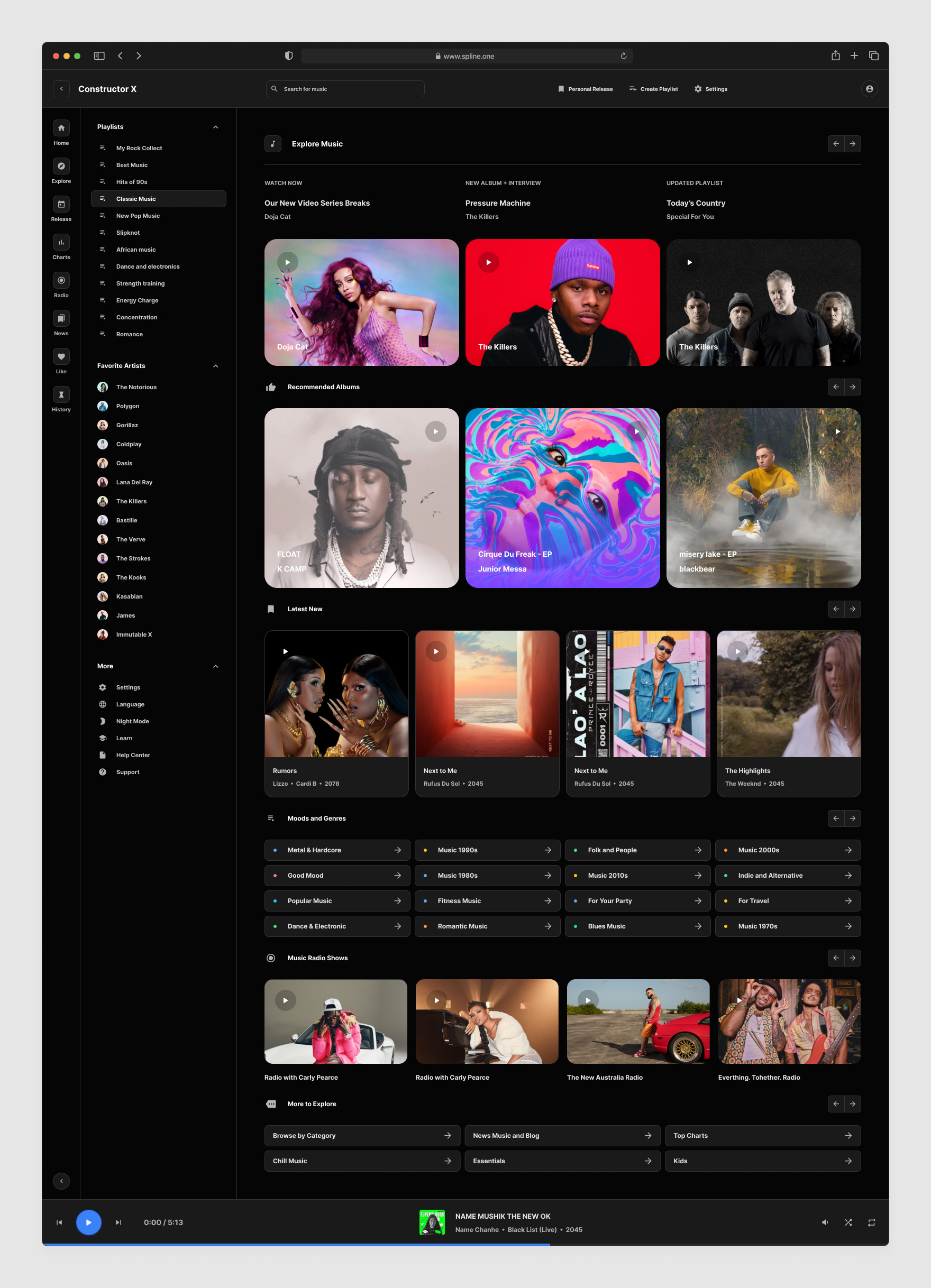Click the blue play button in the player

pyautogui.click(x=89, y=1222)
